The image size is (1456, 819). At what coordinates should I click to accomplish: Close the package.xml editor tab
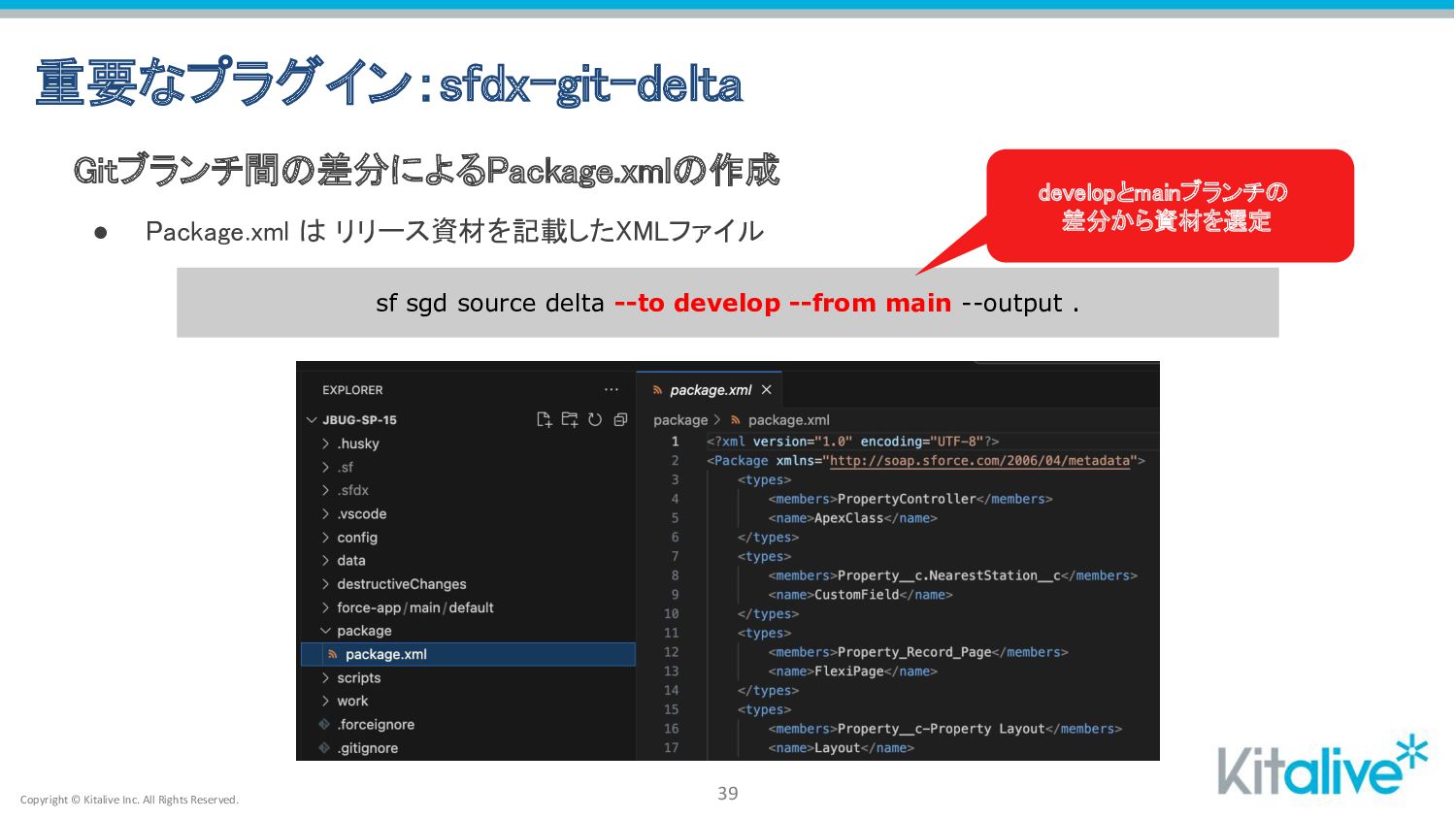tap(767, 389)
